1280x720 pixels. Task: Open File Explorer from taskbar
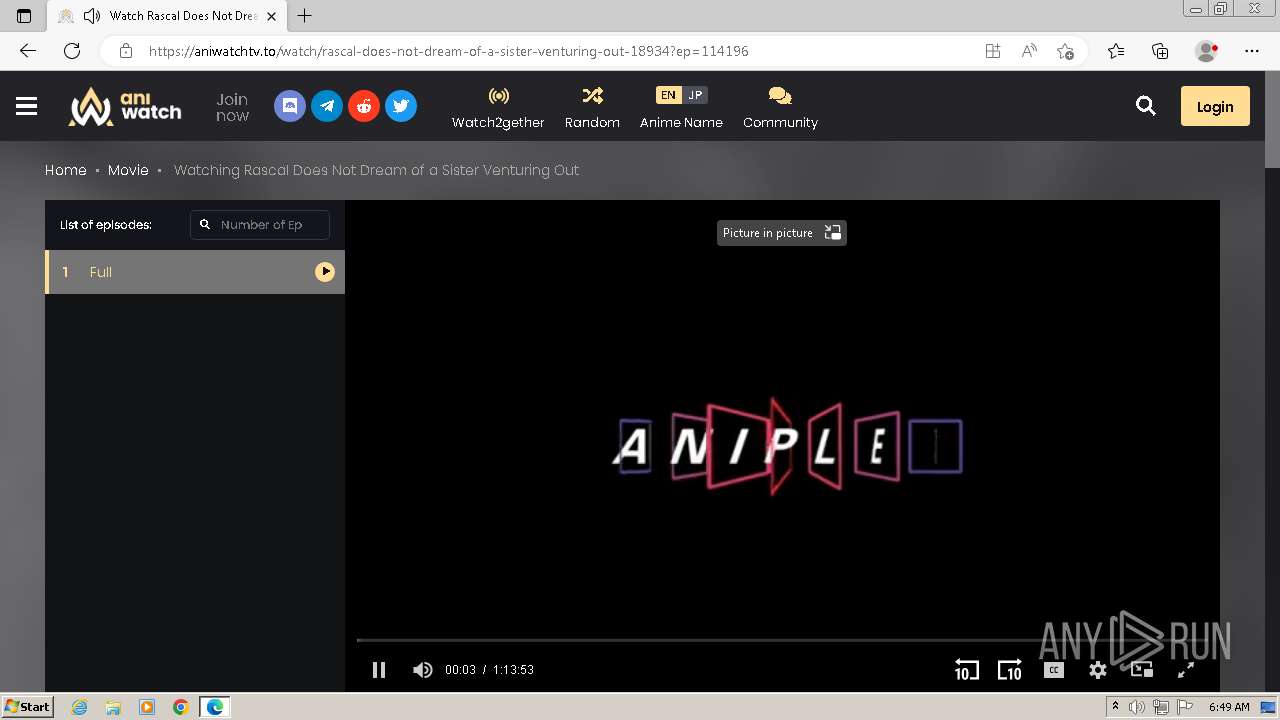[x=113, y=707]
